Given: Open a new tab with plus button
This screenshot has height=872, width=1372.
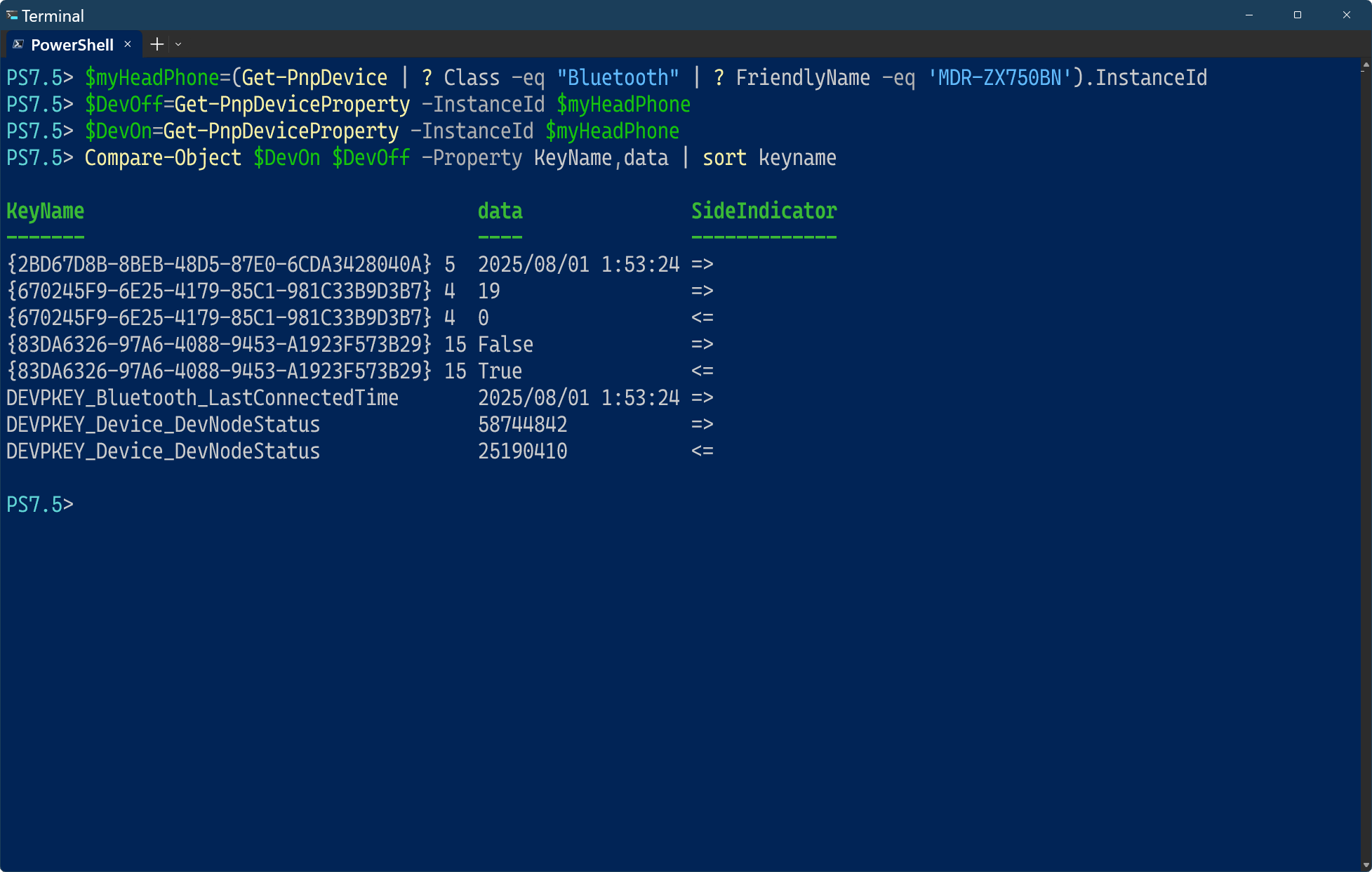Looking at the screenshot, I should [x=157, y=44].
